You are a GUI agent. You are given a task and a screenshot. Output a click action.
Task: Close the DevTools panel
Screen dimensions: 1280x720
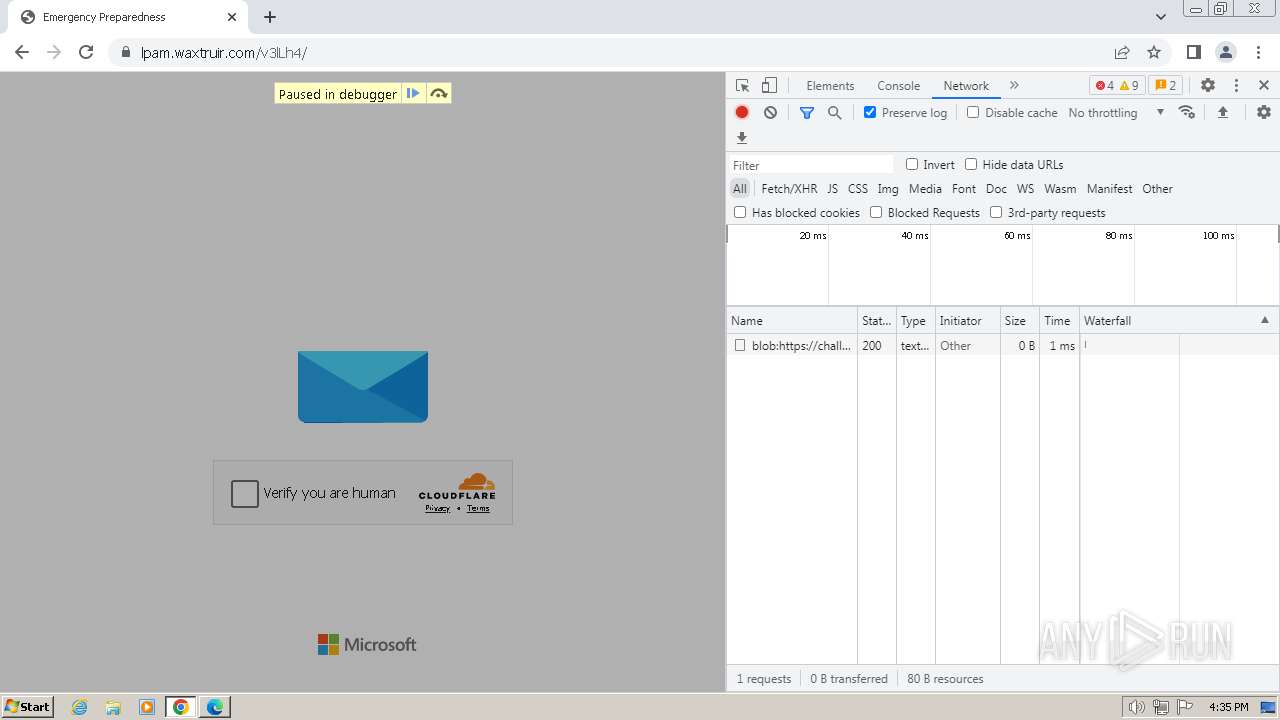coord(1264,86)
